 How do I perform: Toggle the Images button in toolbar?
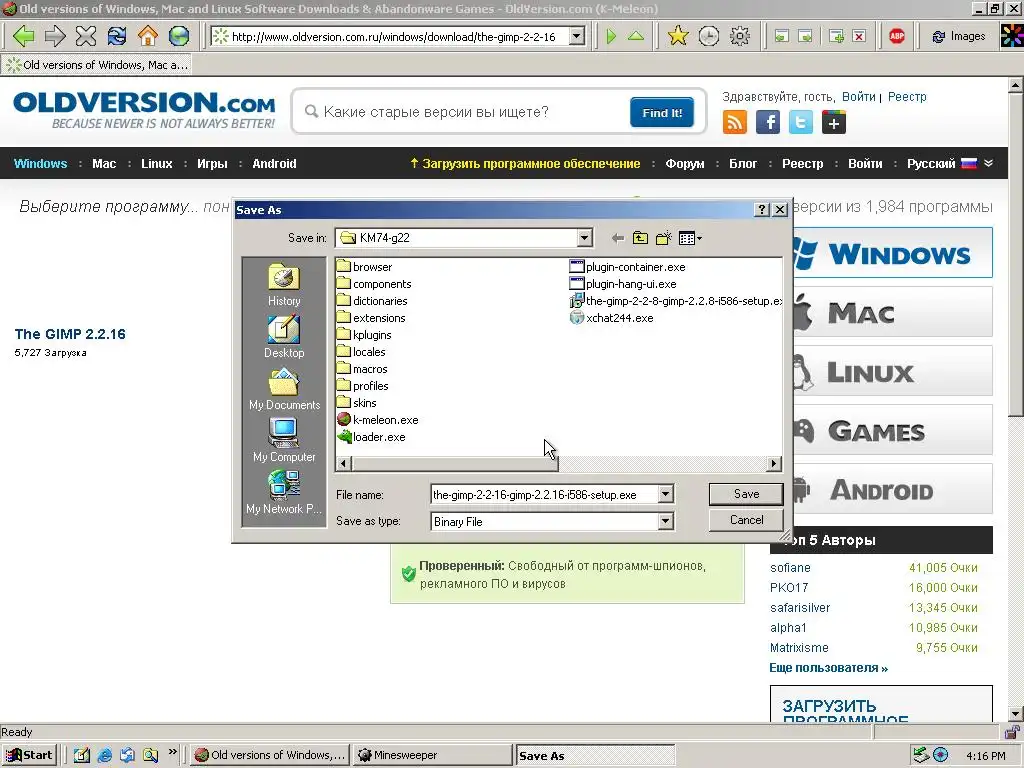pyautogui.click(x=958, y=37)
